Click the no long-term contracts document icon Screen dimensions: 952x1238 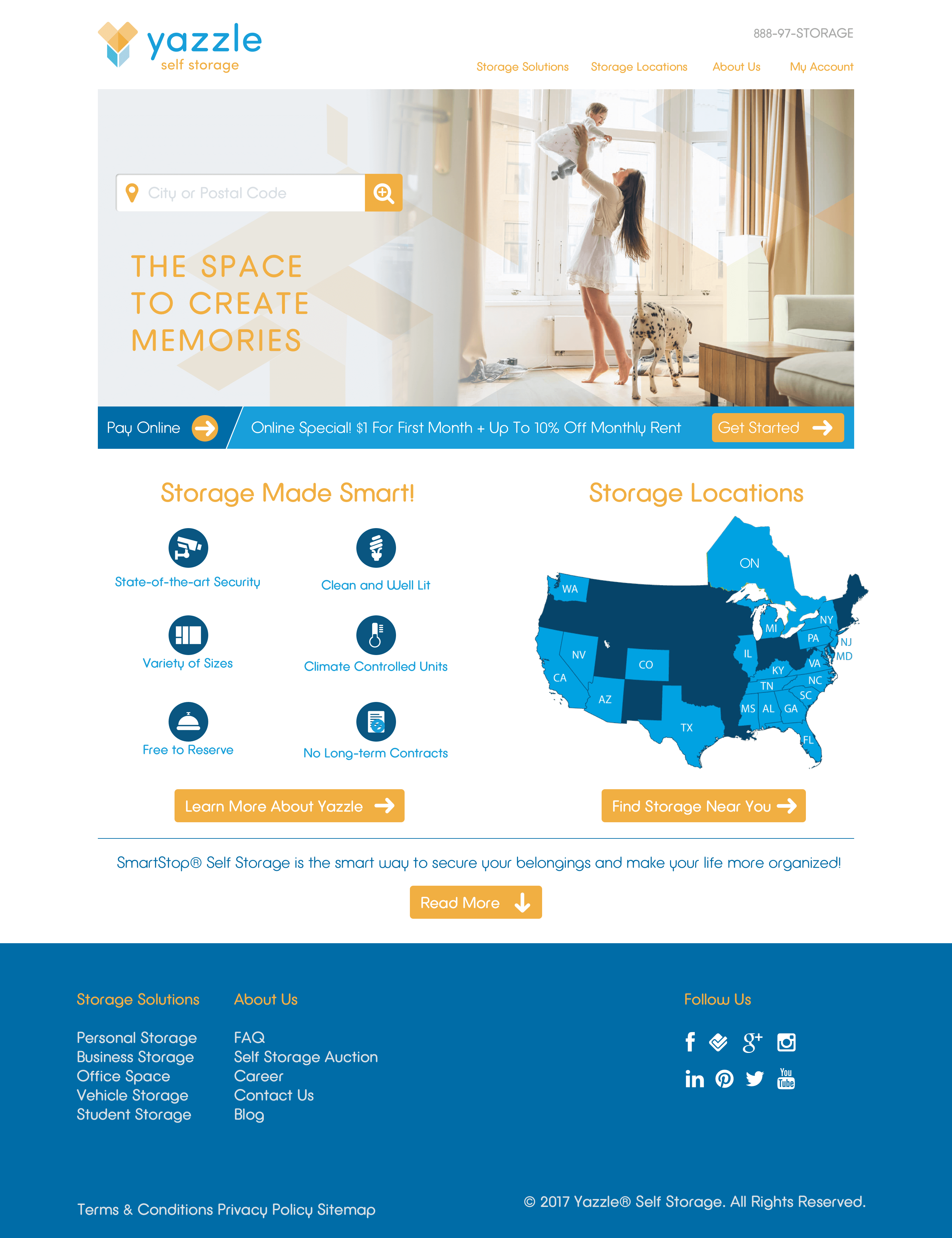coord(376,718)
